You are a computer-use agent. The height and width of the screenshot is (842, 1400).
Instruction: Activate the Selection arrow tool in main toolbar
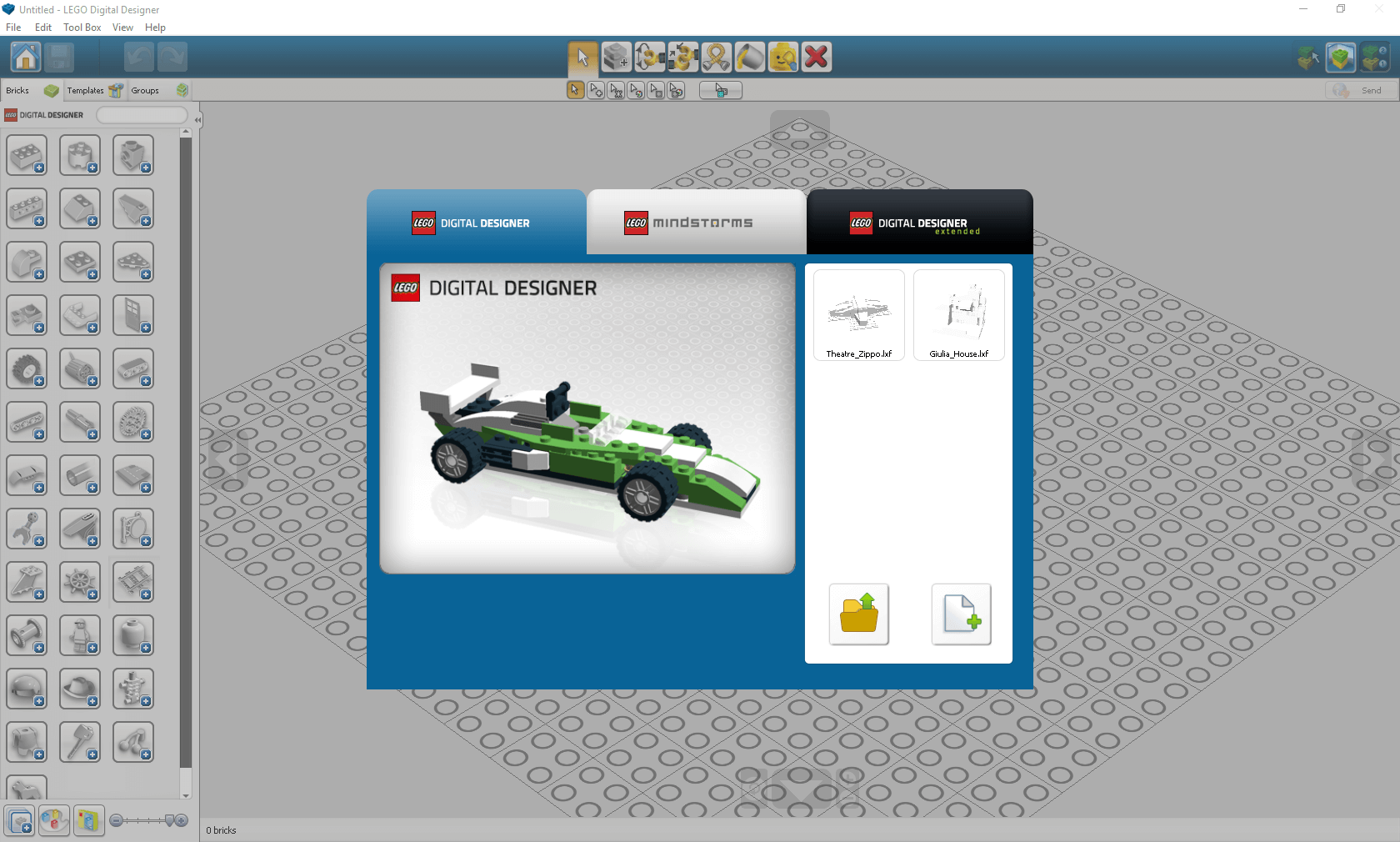[x=582, y=57]
